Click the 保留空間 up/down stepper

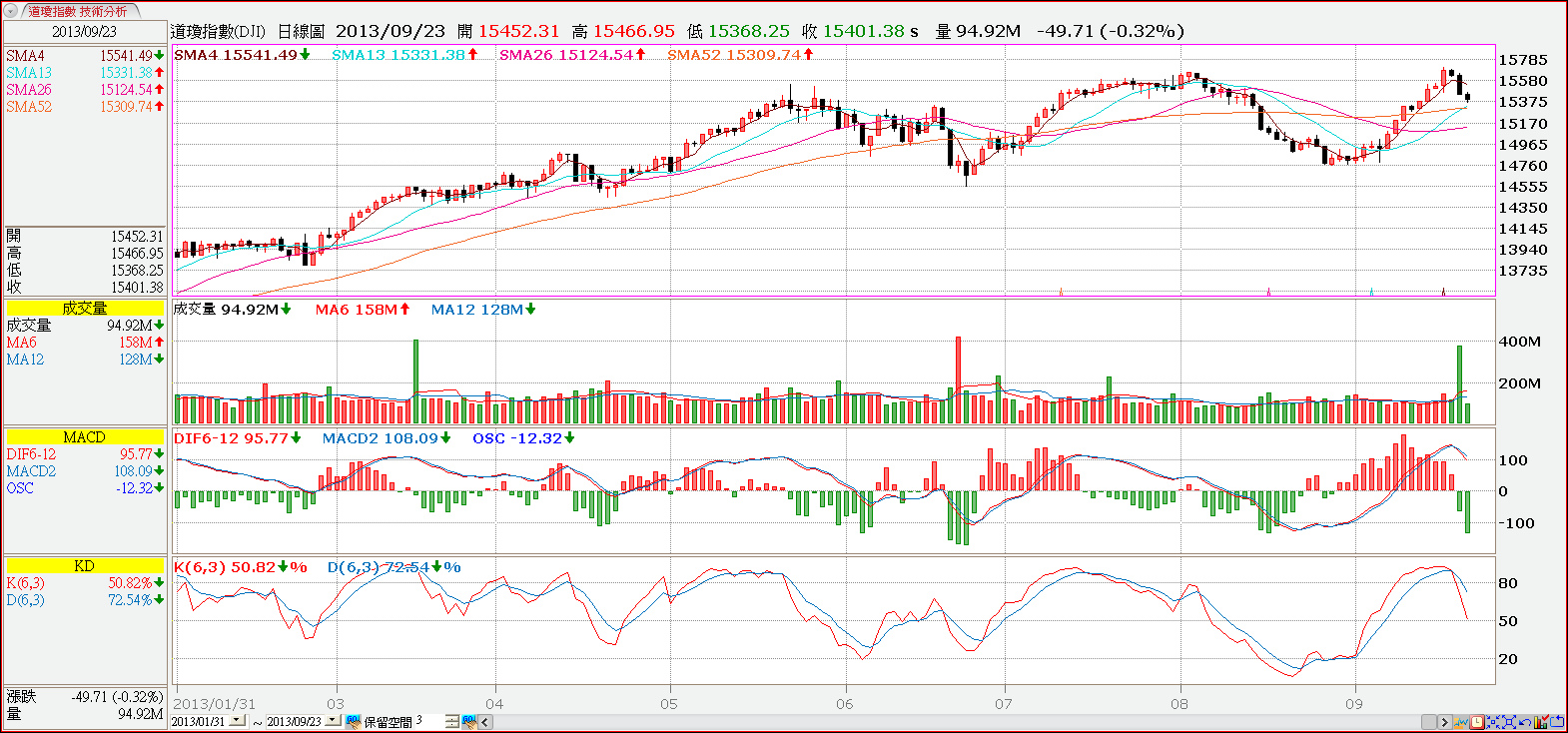click(x=452, y=721)
